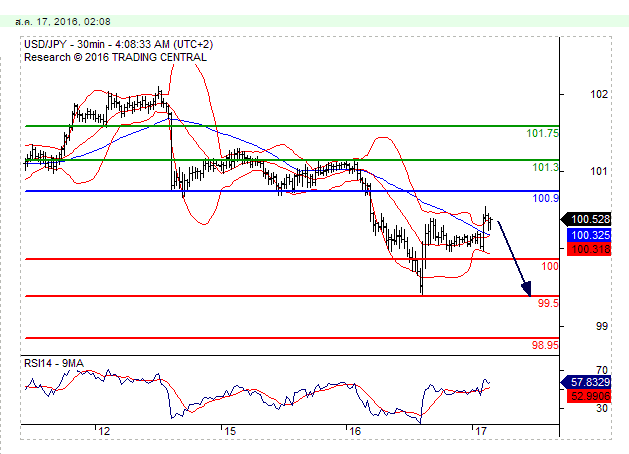Click 'Research © 2016 TRADING CENTRAL' text
The height and width of the screenshot is (454, 629).
[x=116, y=57]
